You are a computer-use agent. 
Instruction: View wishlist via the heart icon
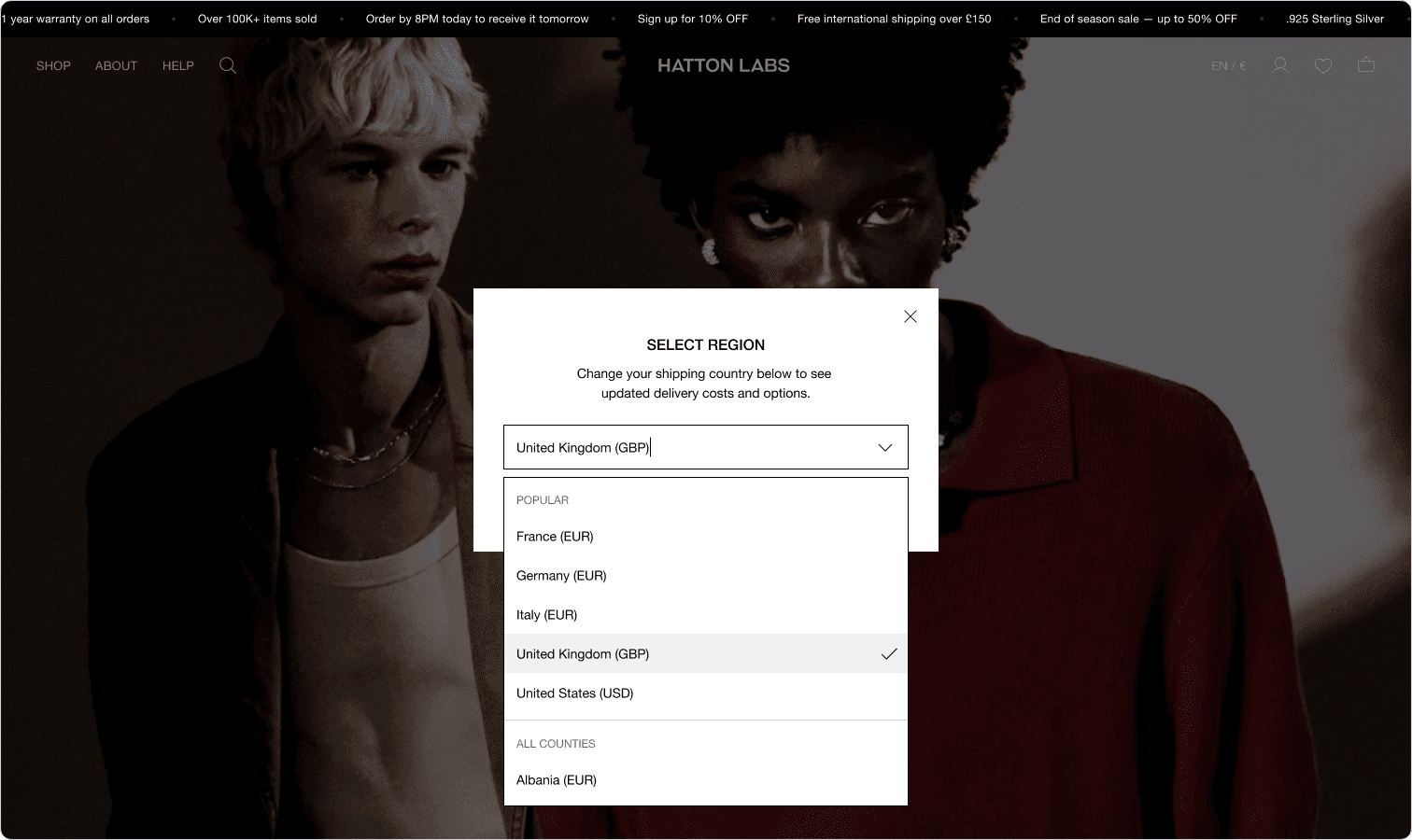coord(1323,65)
